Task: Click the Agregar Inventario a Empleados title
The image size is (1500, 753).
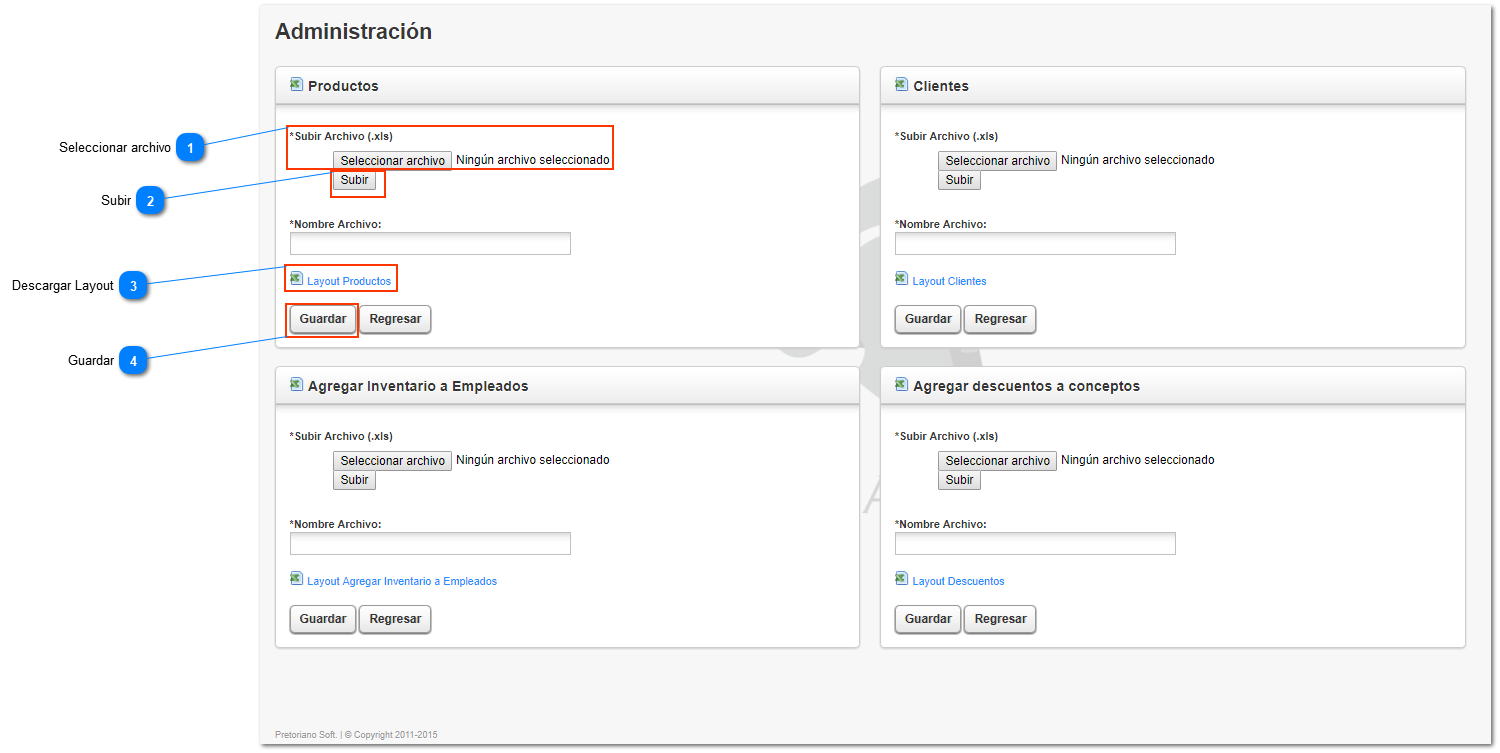Action: (418, 386)
